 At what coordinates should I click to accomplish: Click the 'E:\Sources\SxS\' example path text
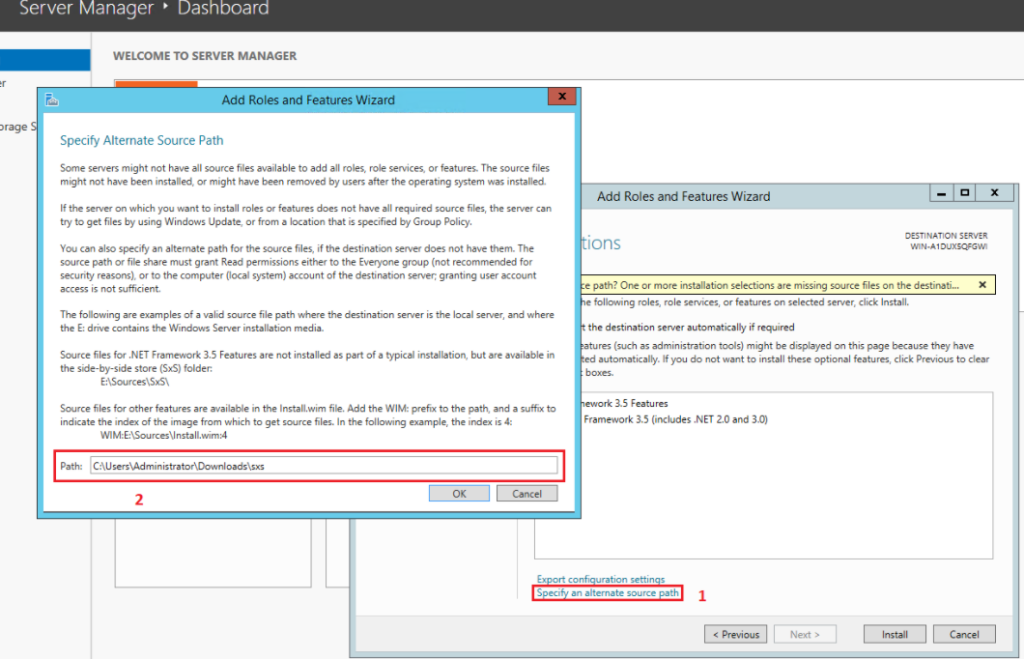click(135, 382)
